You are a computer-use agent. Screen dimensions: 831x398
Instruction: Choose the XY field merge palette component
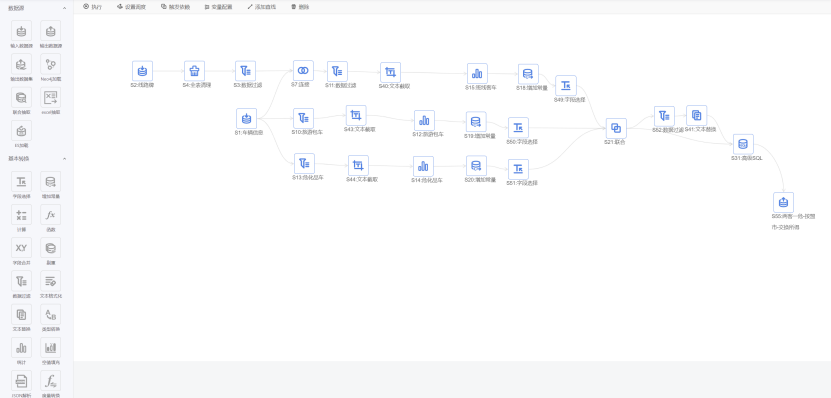[x=21, y=247]
